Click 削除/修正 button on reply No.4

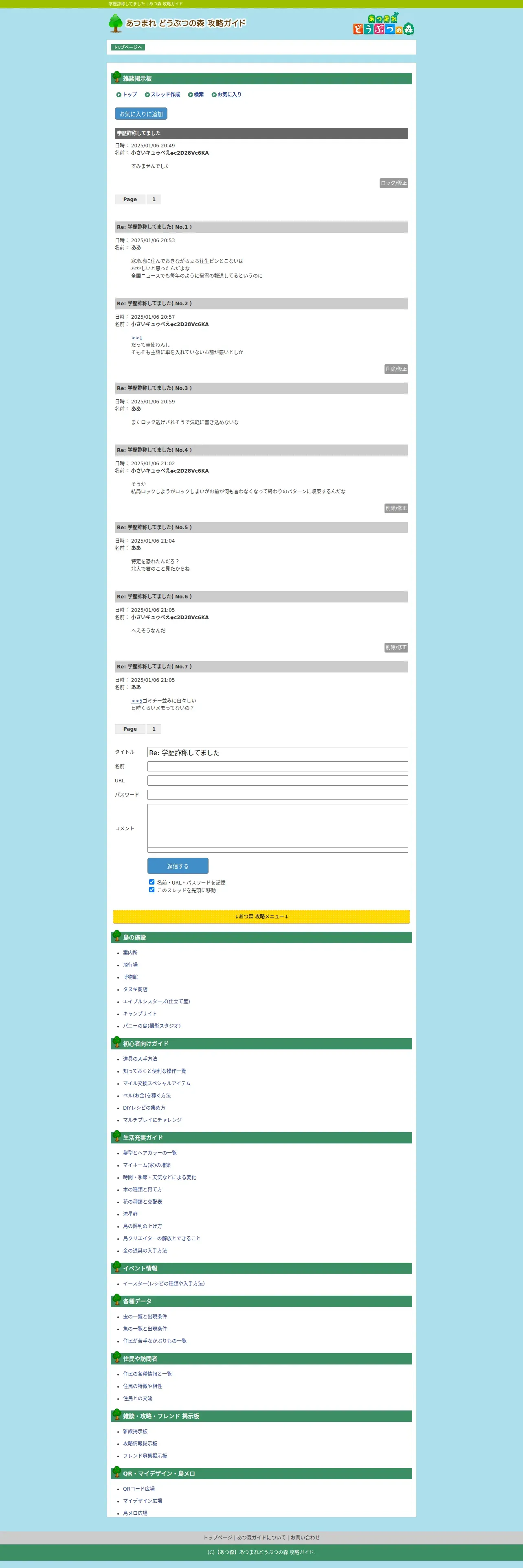(396, 508)
